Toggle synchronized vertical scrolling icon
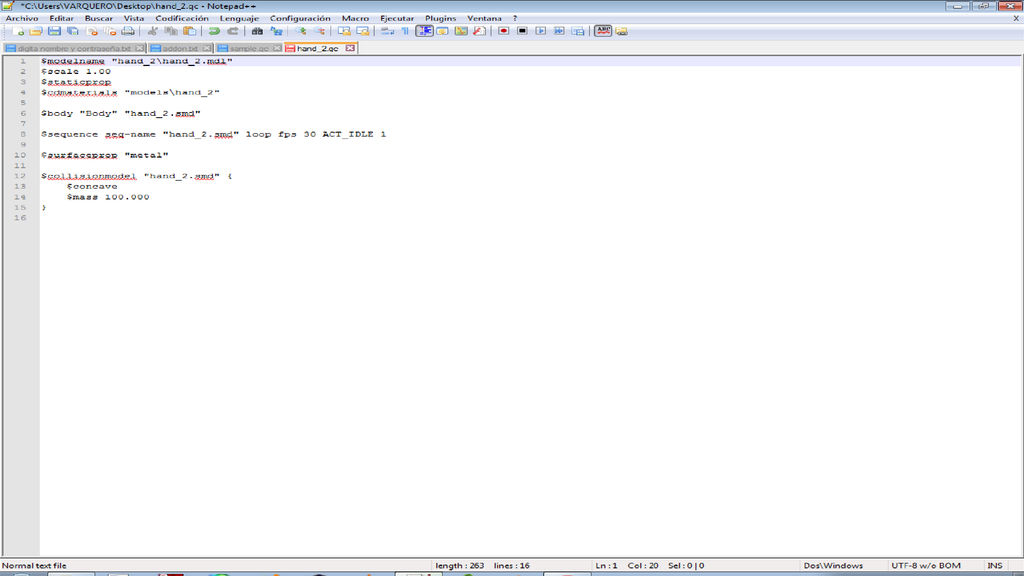 click(344, 31)
